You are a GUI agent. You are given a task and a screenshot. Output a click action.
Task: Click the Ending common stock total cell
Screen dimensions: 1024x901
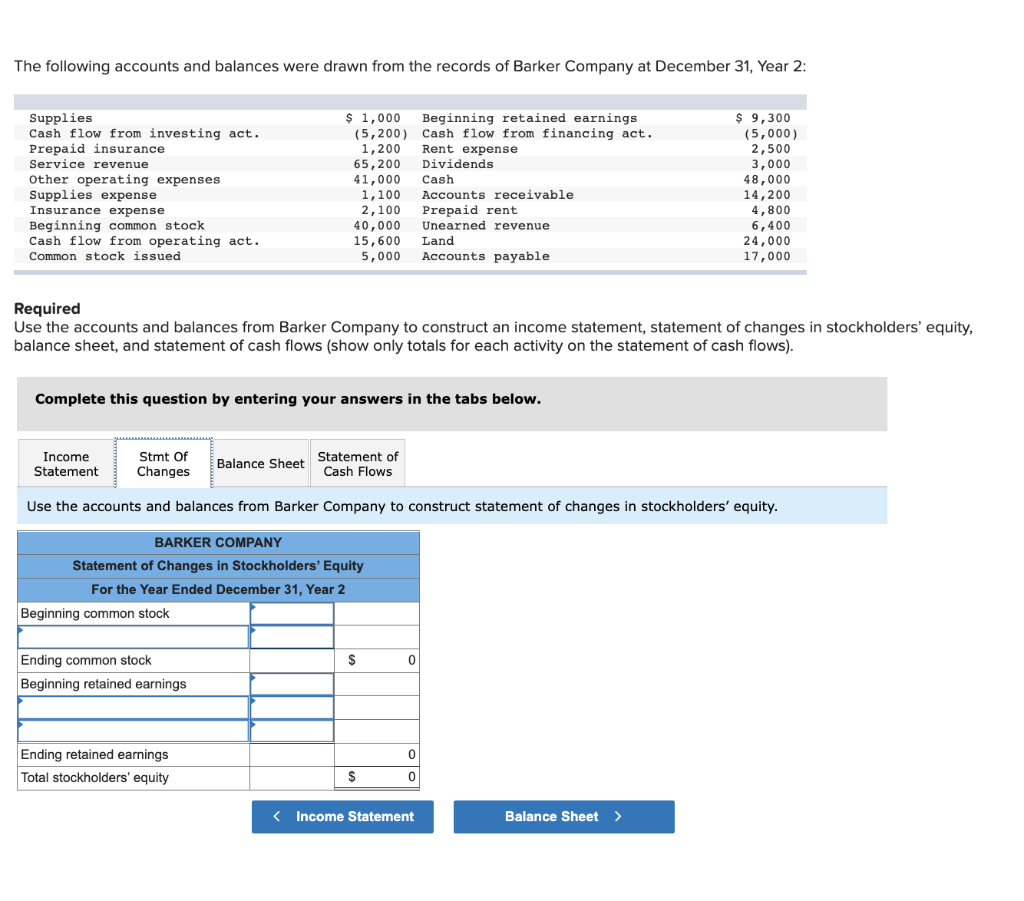point(376,660)
